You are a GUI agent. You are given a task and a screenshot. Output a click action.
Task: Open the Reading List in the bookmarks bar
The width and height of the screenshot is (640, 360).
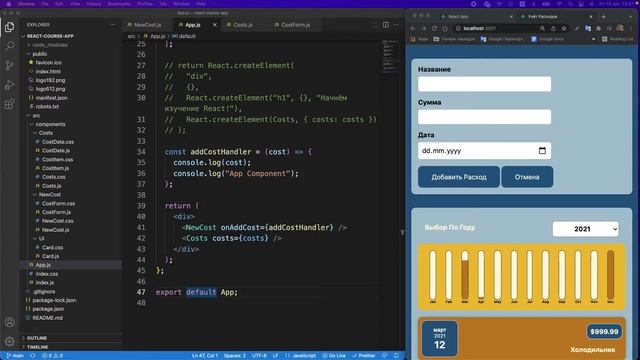tap(618, 39)
